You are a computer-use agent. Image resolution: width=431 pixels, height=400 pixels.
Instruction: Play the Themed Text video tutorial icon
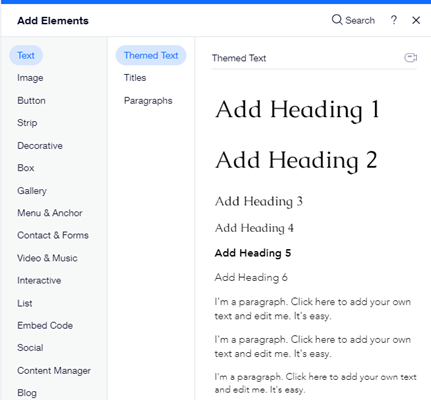click(411, 58)
